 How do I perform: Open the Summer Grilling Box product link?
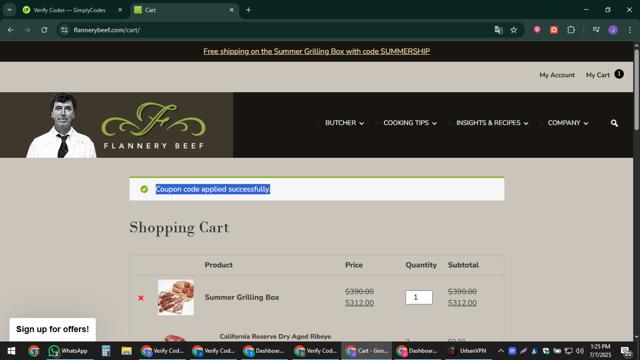point(242,297)
